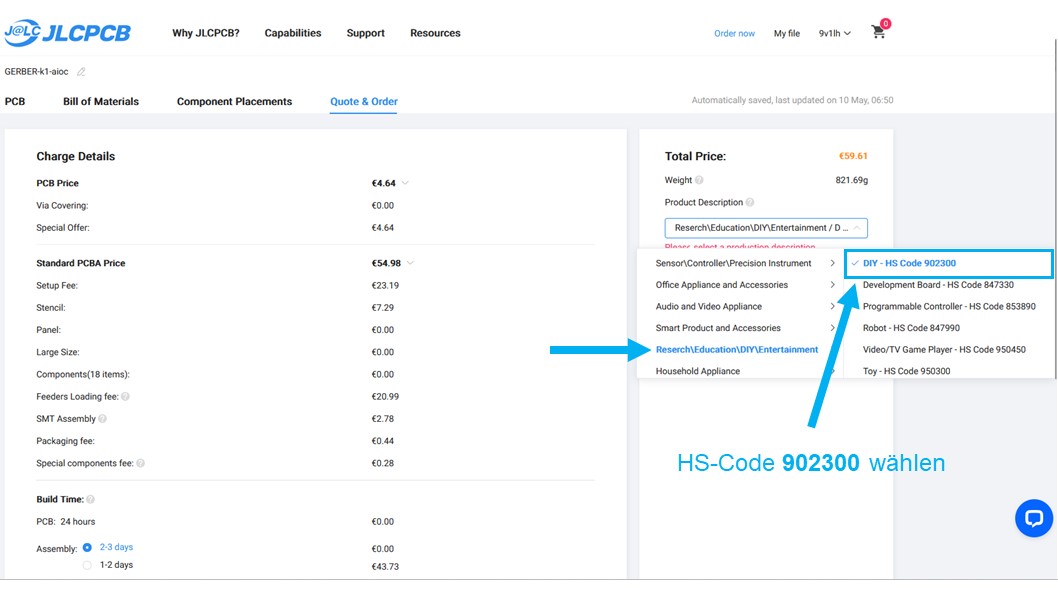1058x595 pixels.
Task: Open the Product Description dropdown
Action: pyautogui.click(x=765, y=228)
